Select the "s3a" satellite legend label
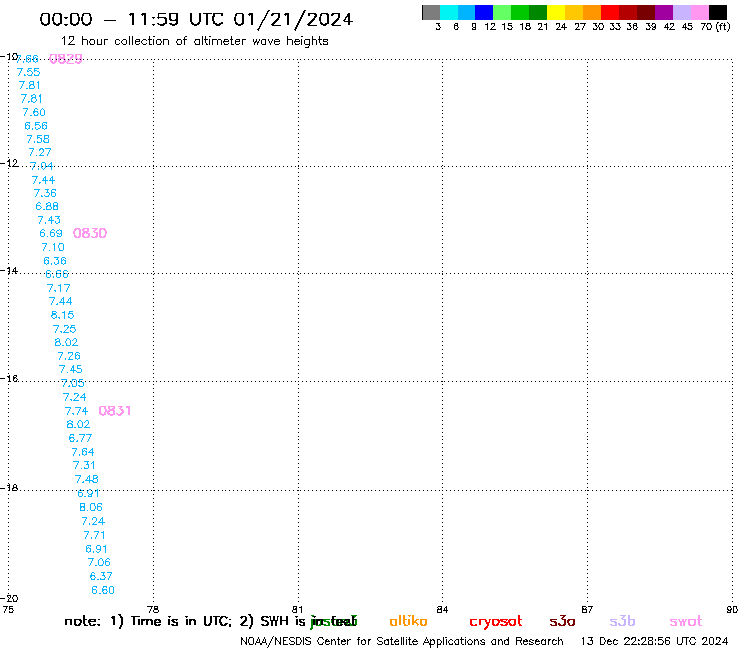740x650 pixels. [562, 621]
